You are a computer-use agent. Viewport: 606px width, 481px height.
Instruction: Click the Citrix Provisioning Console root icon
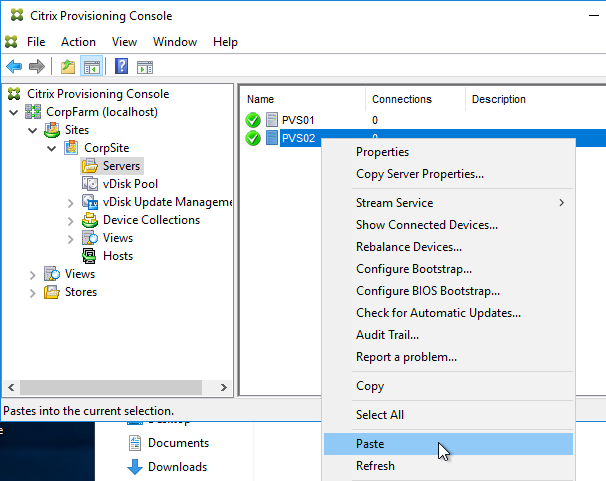coord(14,93)
